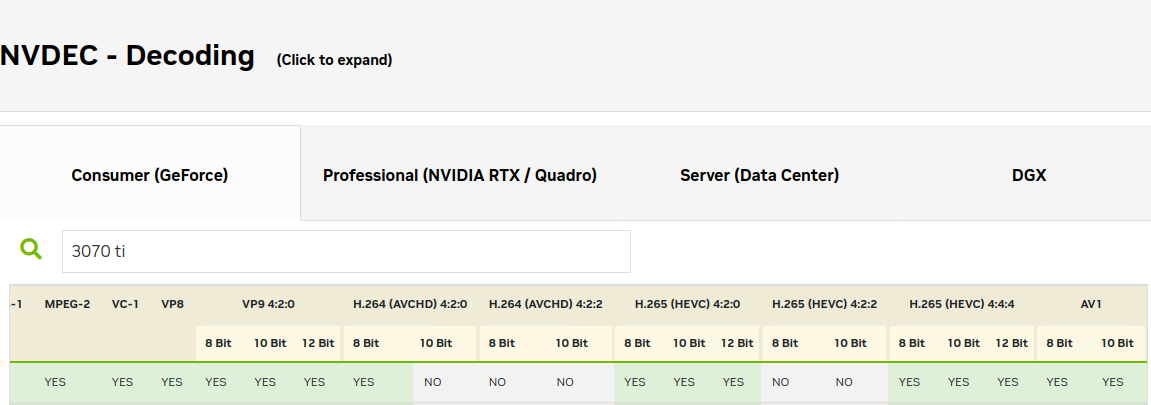Click the VP9 4:2:0 column header
1151x405 pixels.
pos(268,304)
